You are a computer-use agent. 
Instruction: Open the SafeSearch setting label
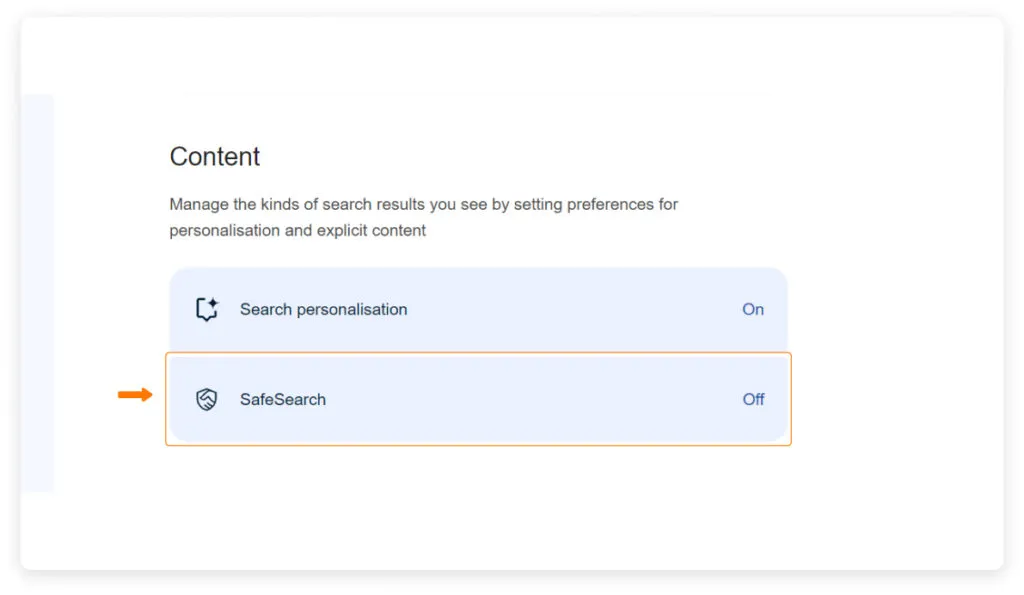tap(283, 399)
